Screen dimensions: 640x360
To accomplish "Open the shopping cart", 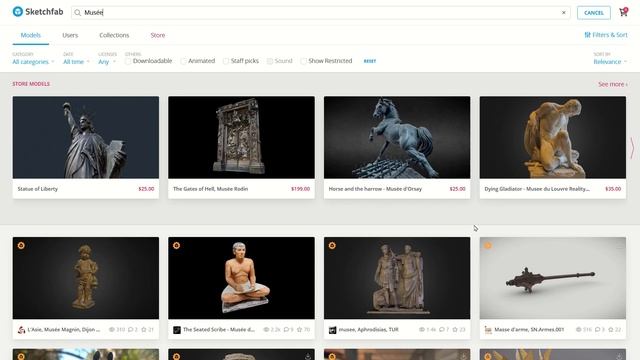I will coord(623,12).
